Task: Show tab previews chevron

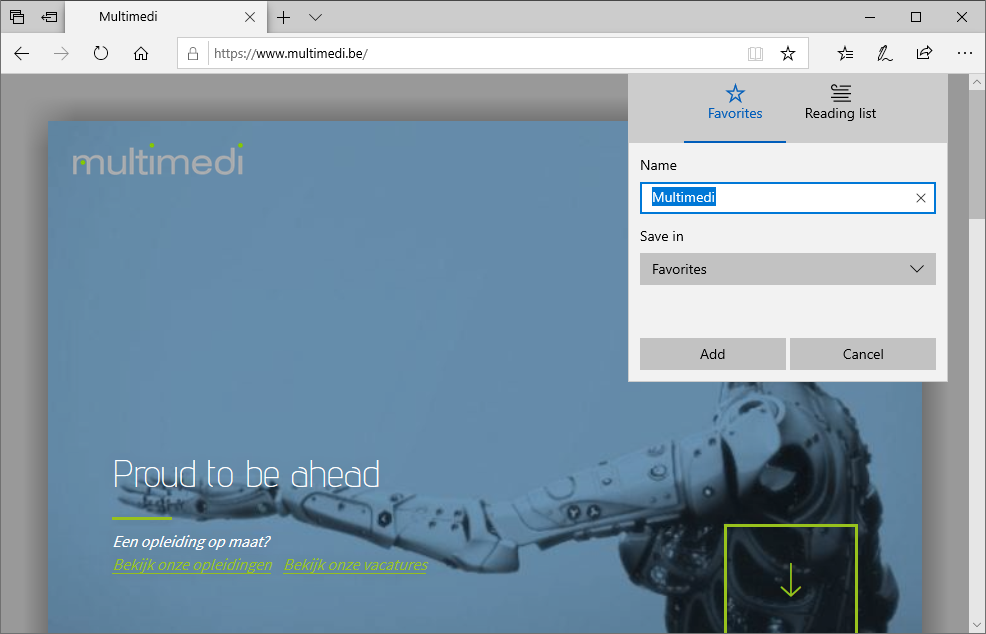Action: (316, 17)
